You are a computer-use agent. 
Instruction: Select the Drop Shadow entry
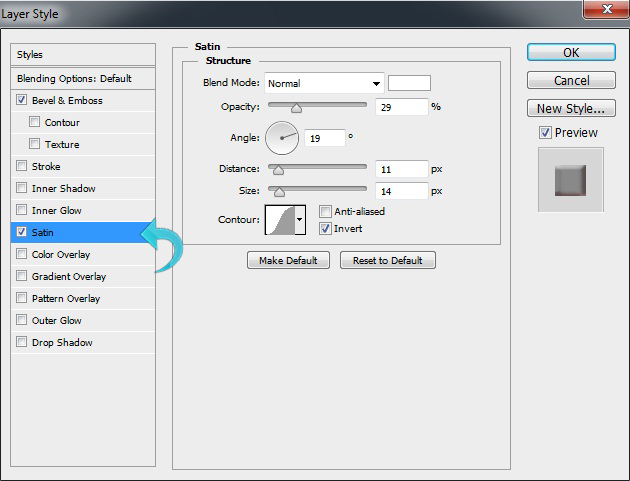click(62, 342)
